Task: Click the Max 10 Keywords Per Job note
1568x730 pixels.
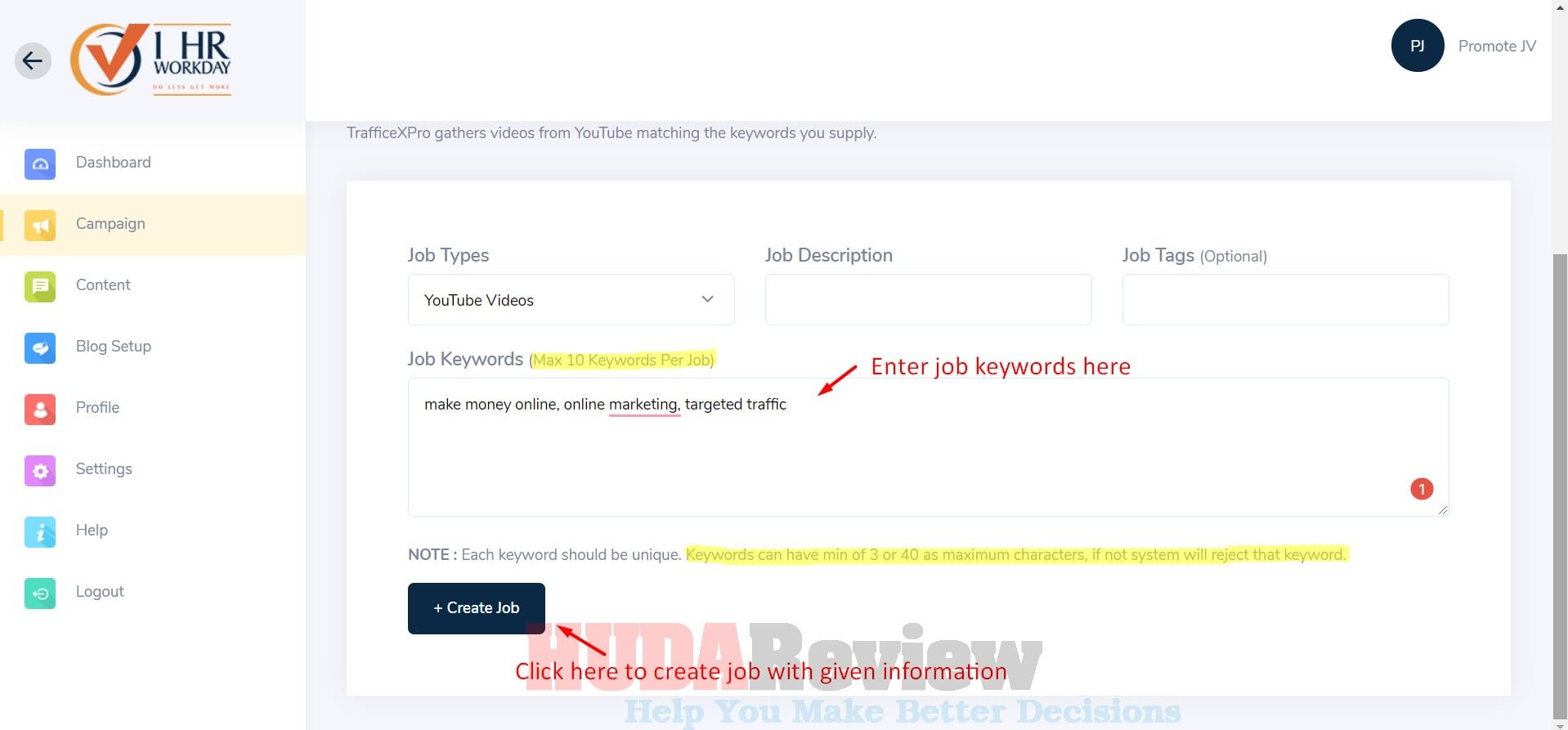Action: pyautogui.click(x=623, y=360)
